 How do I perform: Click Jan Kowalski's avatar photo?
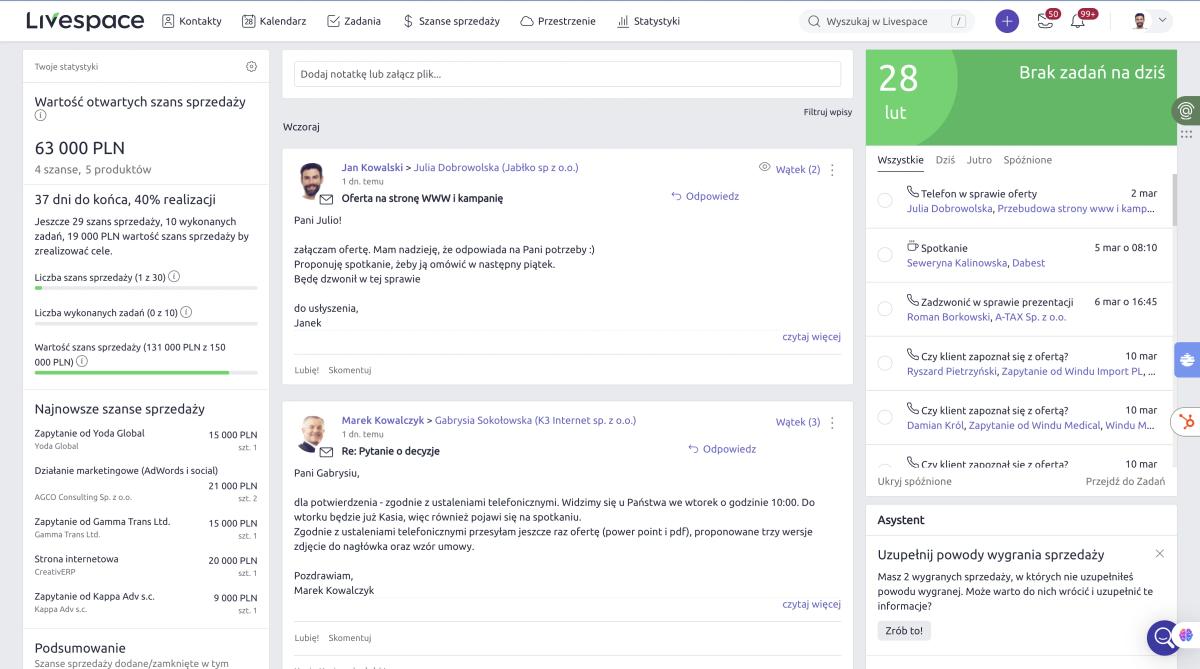pyautogui.click(x=314, y=180)
